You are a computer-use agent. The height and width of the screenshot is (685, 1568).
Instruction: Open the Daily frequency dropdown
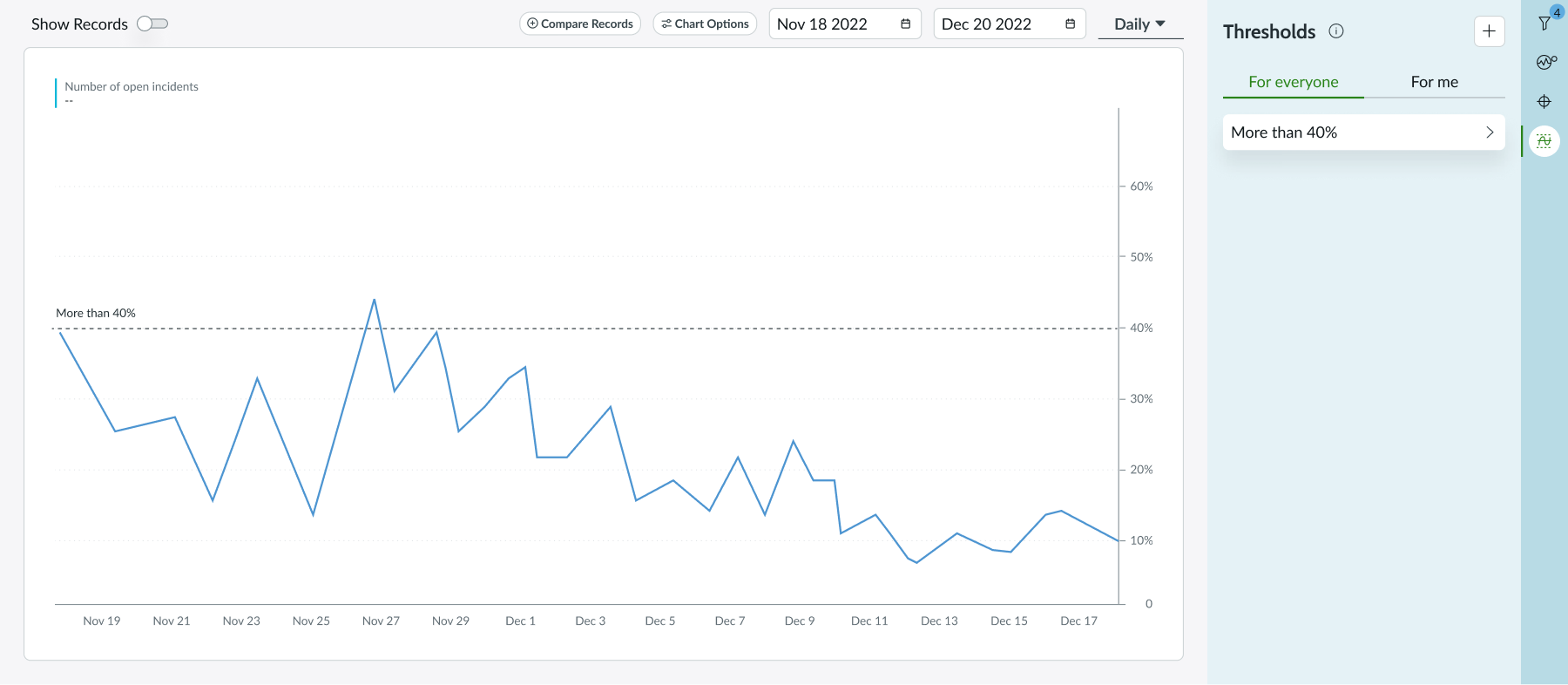[1140, 24]
